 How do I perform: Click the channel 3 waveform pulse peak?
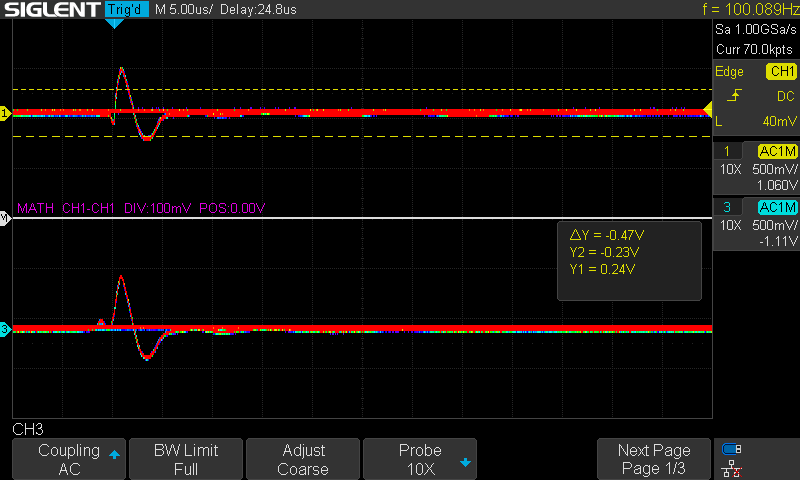pos(121,277)
